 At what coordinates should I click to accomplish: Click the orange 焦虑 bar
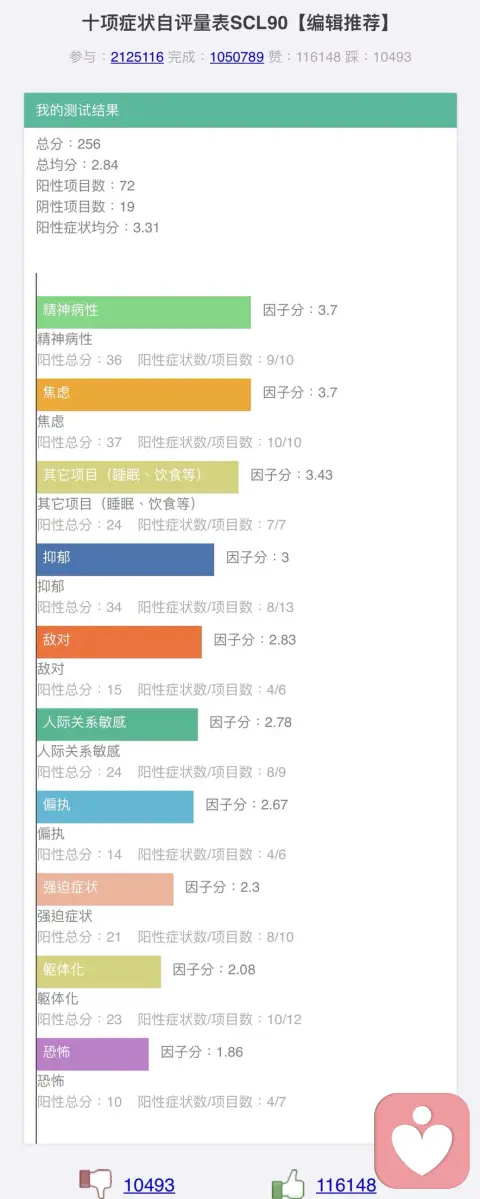pos(144,395)
